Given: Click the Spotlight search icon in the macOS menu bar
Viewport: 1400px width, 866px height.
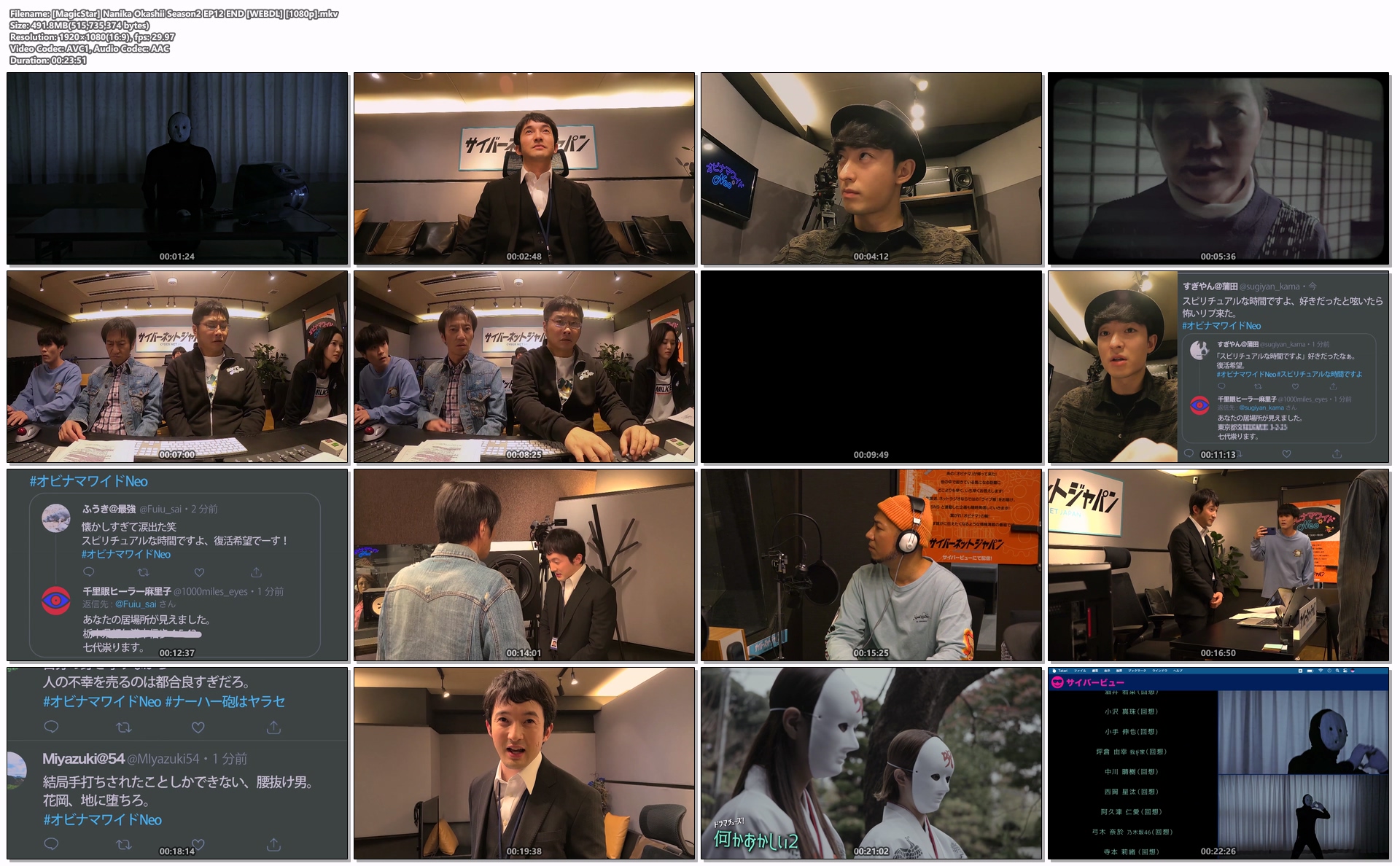Looking at the screenshot, I should (1337, 671).
